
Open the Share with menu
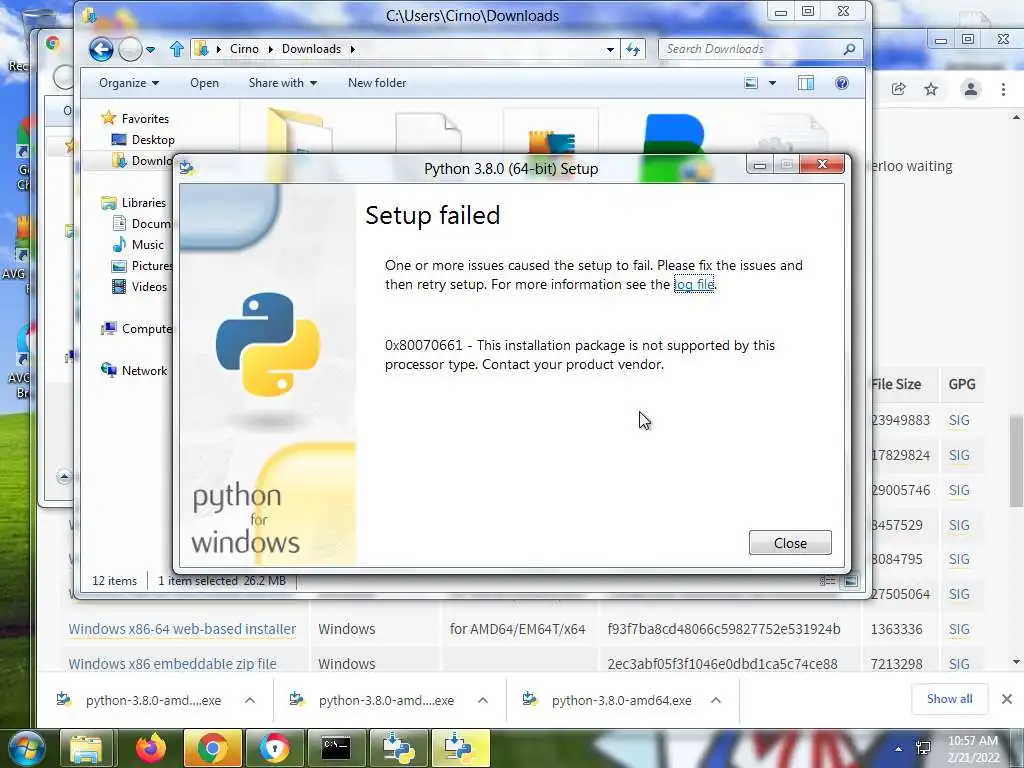(282, 83)
